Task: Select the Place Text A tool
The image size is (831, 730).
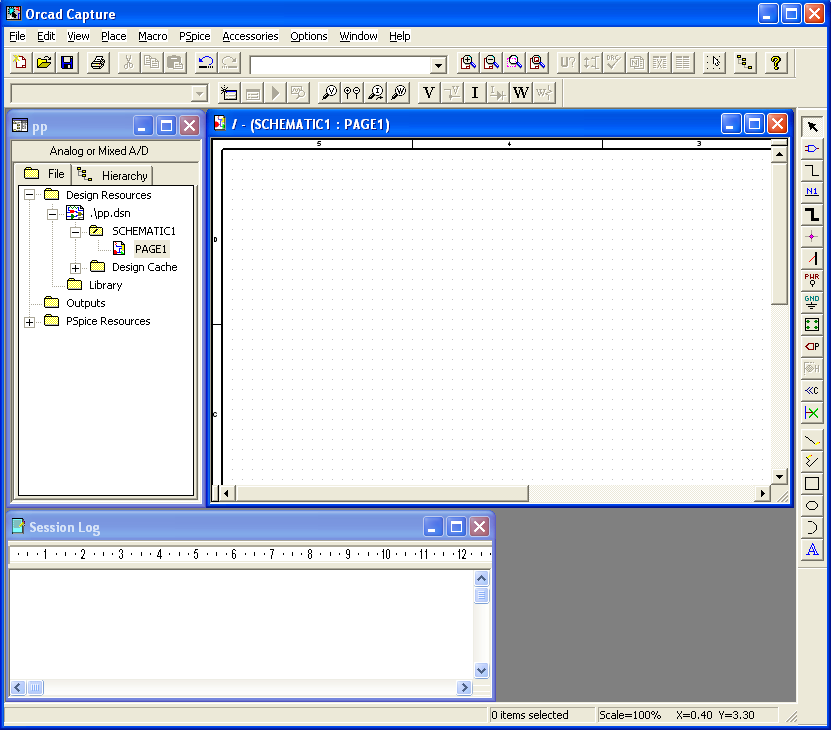Action: (x=812, y=550)
